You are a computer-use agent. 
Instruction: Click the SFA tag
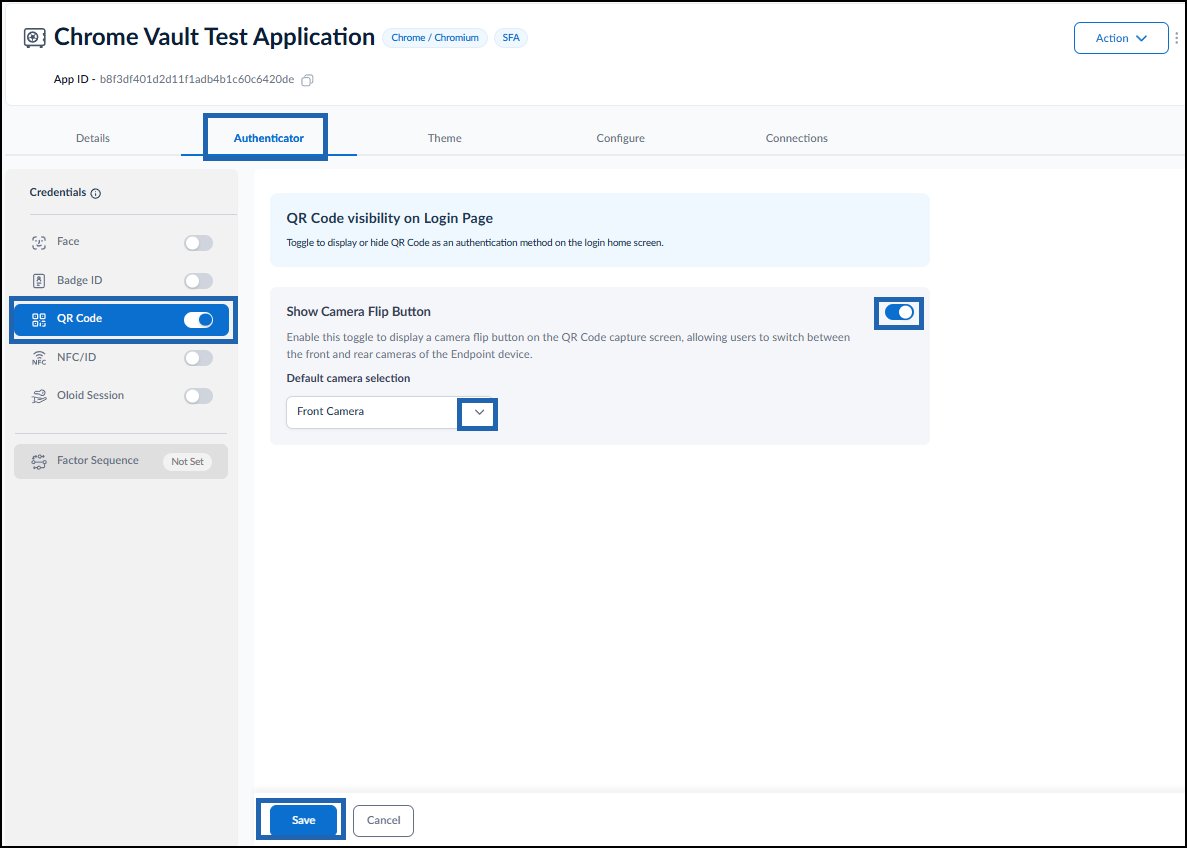(x=511, y=38)
